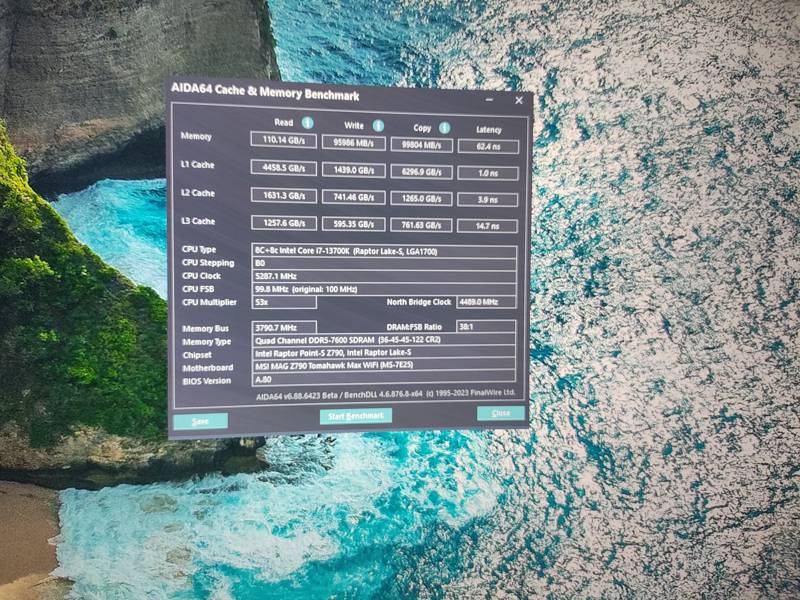Click the Copy info icon

tap(444, 128)
